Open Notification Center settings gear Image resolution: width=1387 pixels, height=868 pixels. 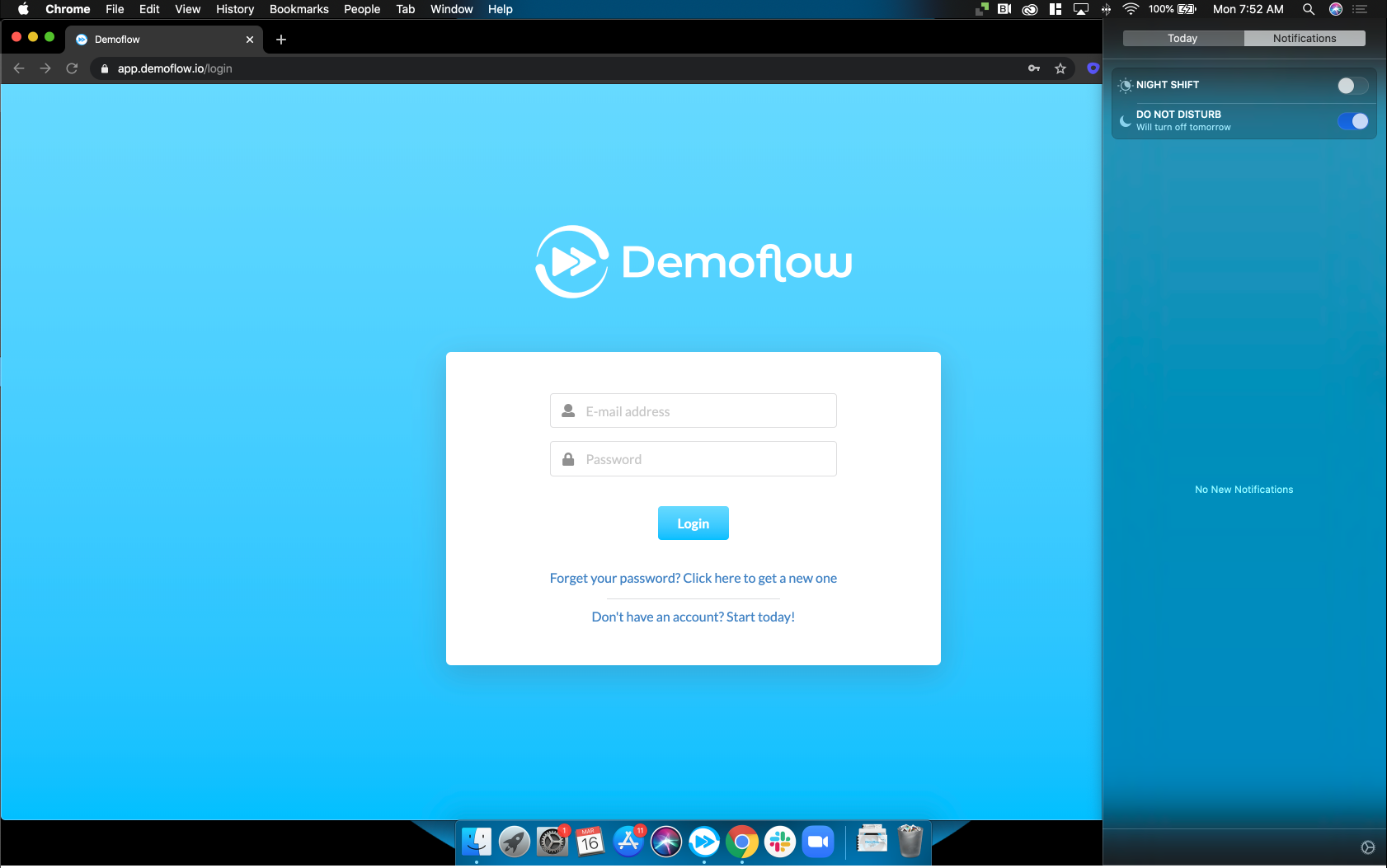(1368, 847)
